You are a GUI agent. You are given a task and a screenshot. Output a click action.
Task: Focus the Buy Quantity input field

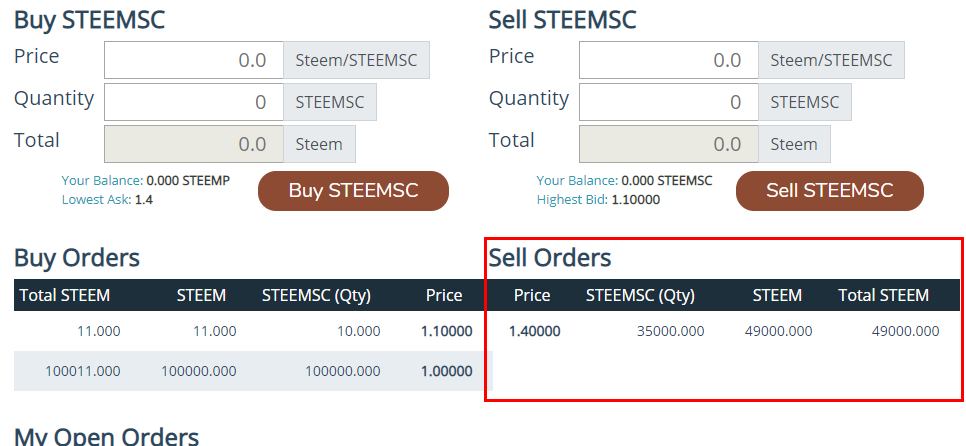(x=194, y=102)
